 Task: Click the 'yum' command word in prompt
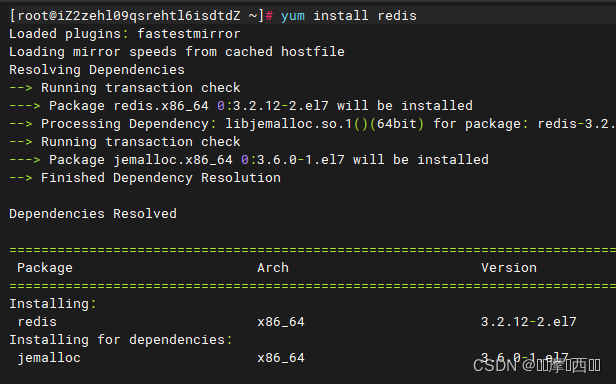pyautogui.click(x=293, y=16)
